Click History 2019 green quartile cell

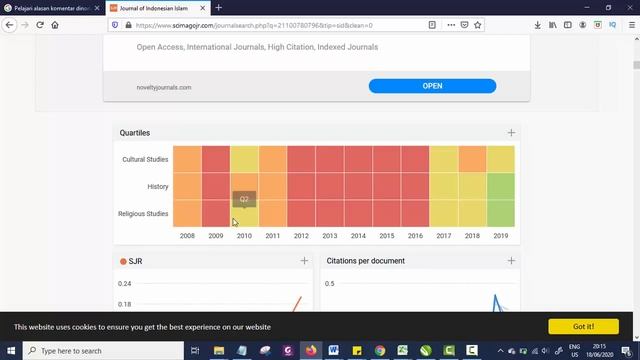coord(501,187)
